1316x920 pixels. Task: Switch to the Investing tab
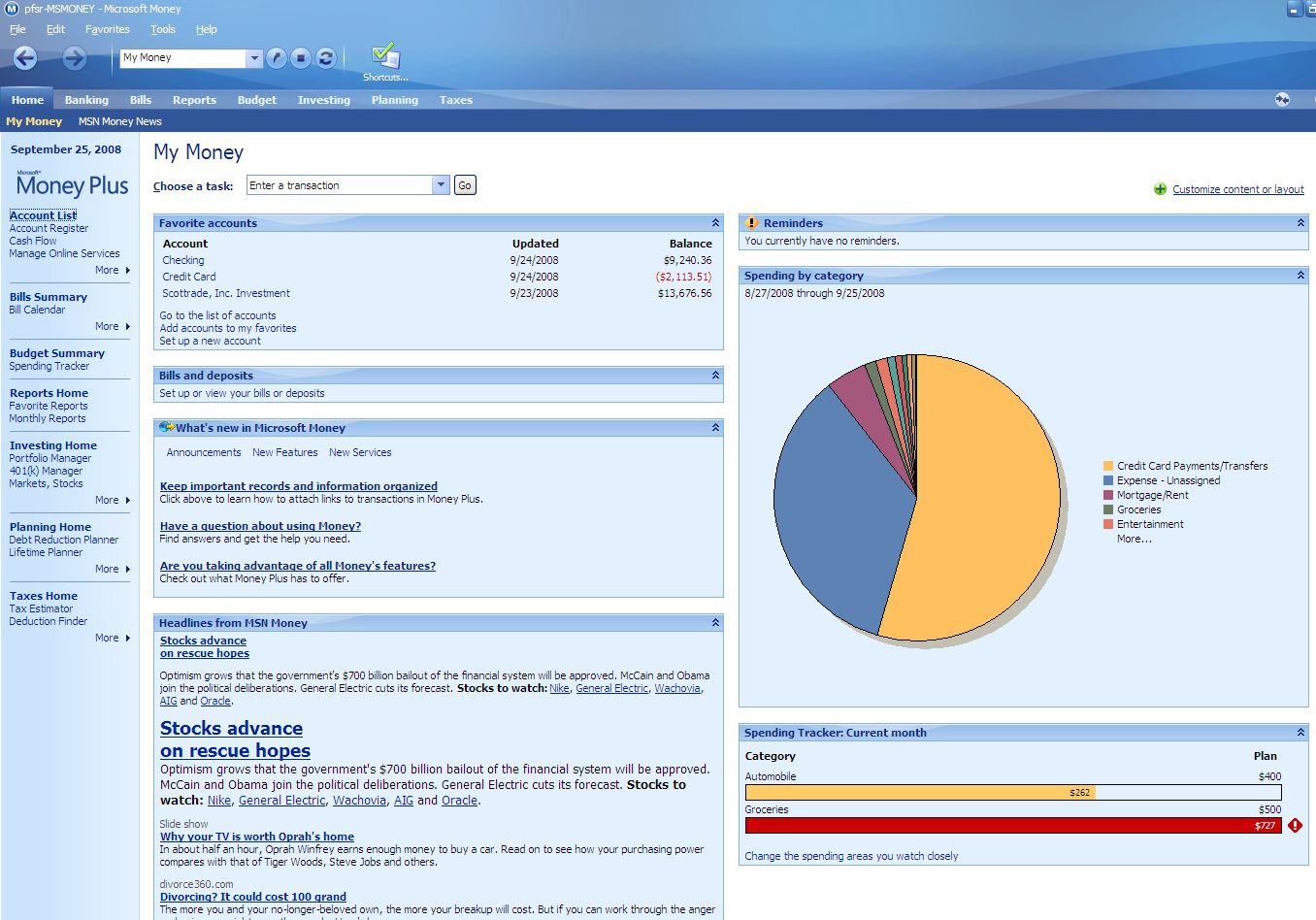(324, 100)
